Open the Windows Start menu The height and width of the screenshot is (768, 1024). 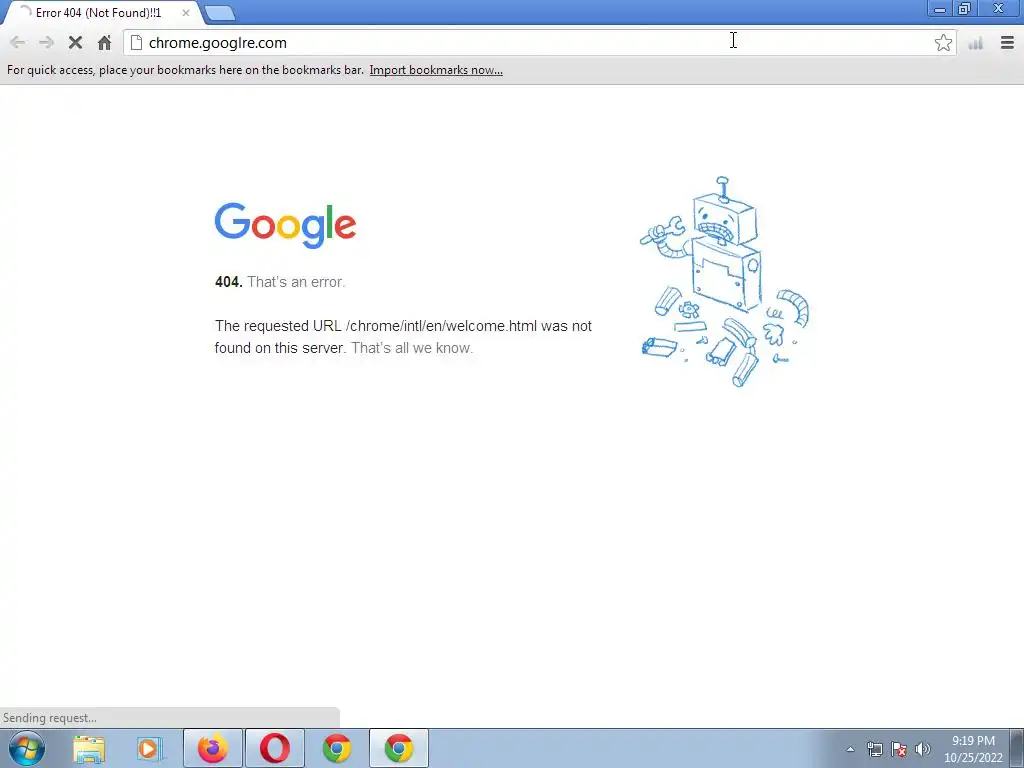[x=27, y=748]
